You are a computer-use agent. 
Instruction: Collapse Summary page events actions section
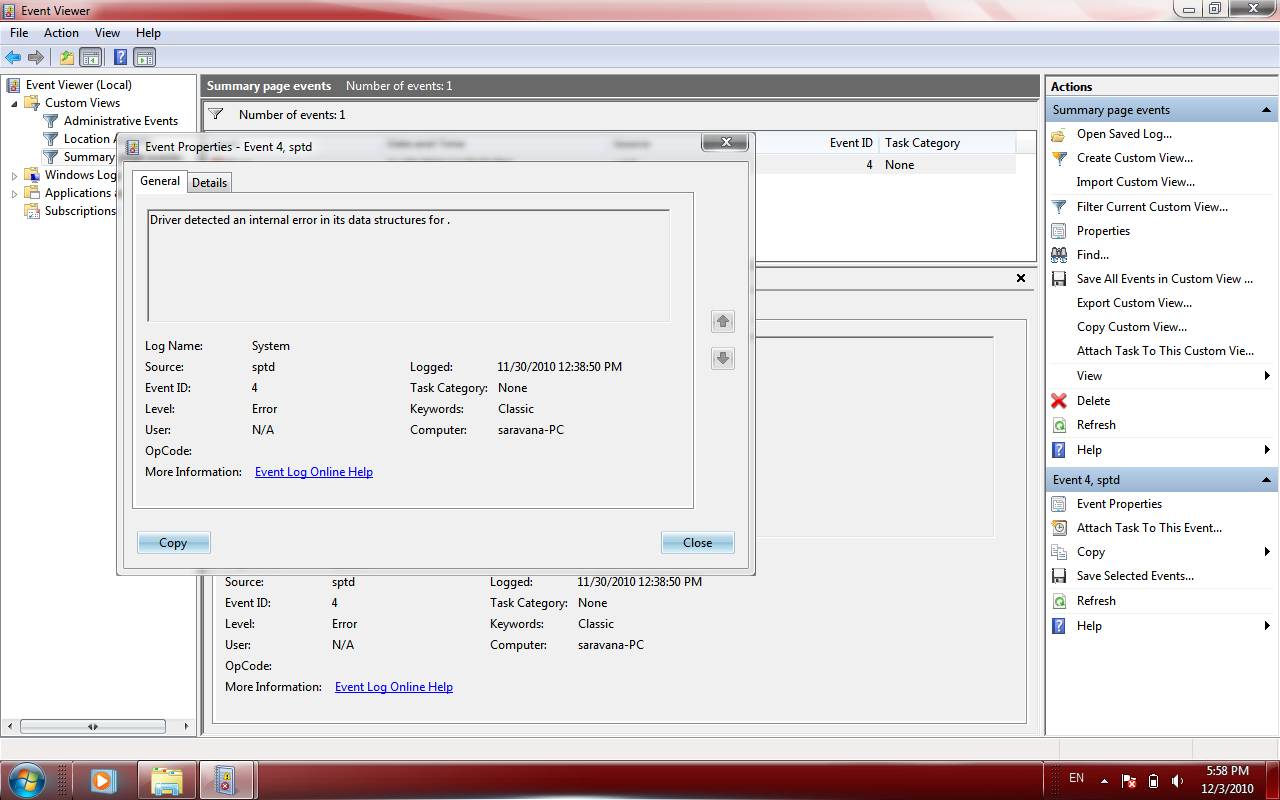pyautogui.click(x=1267, y=110)
